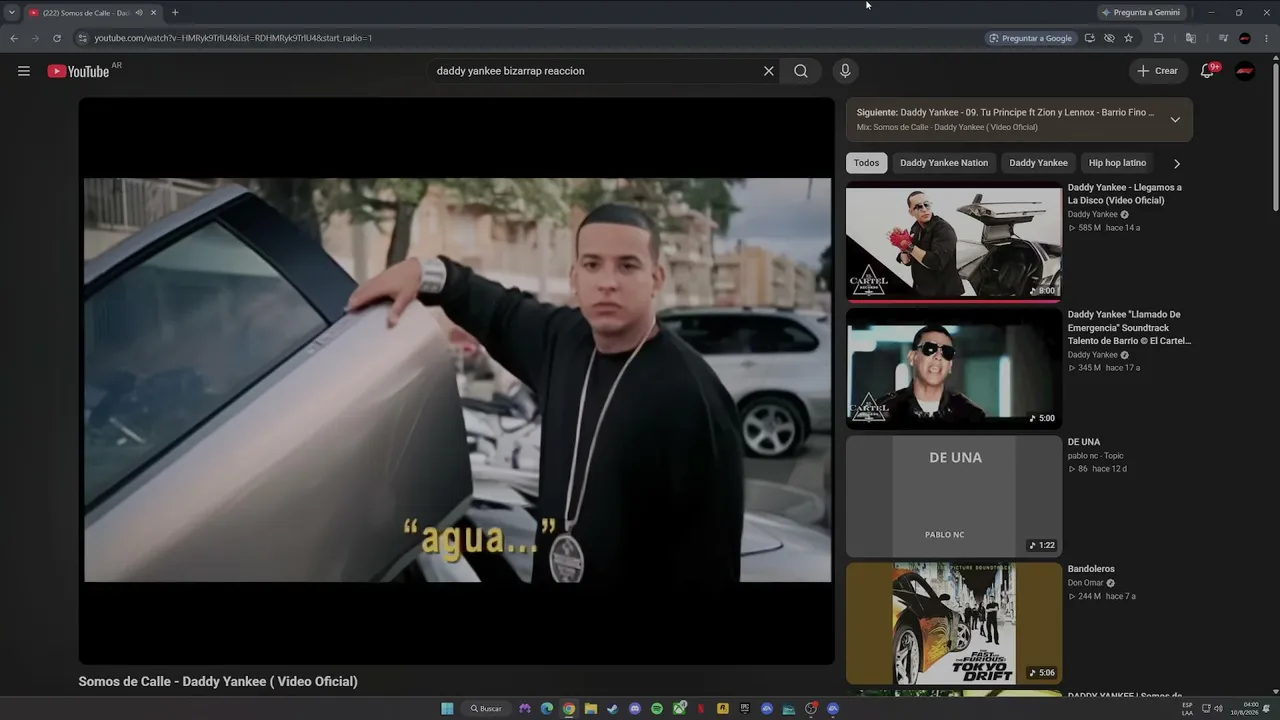Screen dimensions: 1280x720
Task: Open File Explorer from taskbar
Action: click(x=591, y=709)
